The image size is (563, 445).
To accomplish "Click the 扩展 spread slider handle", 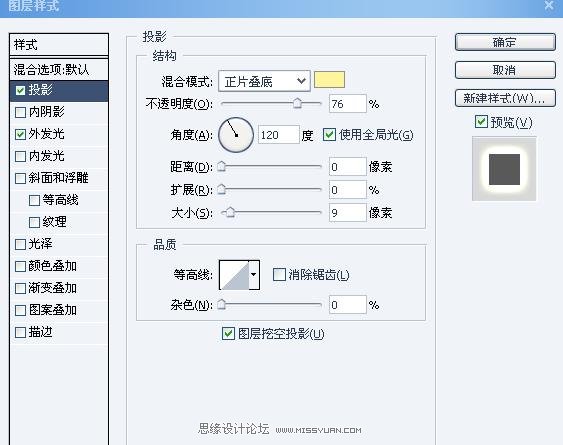I will [222, 189].
